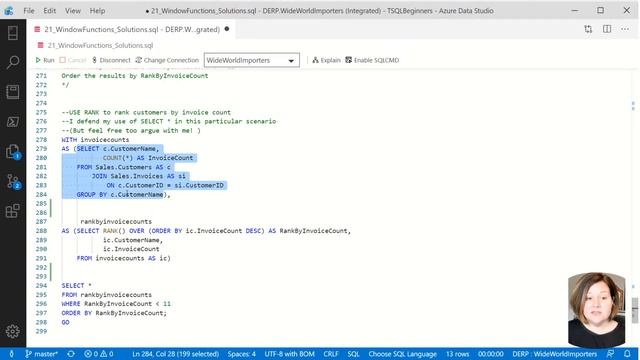Click ORDER BY RankByInvoiceCount line 297
The width and height of the screenshot is (640, 360).
tap(114, 313)
